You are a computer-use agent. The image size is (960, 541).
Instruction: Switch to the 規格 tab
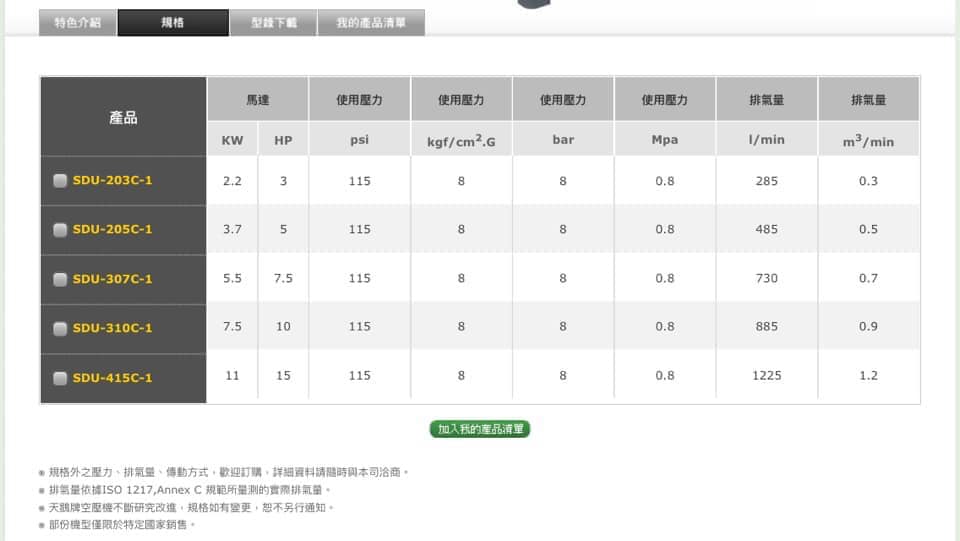pos(172,23)
